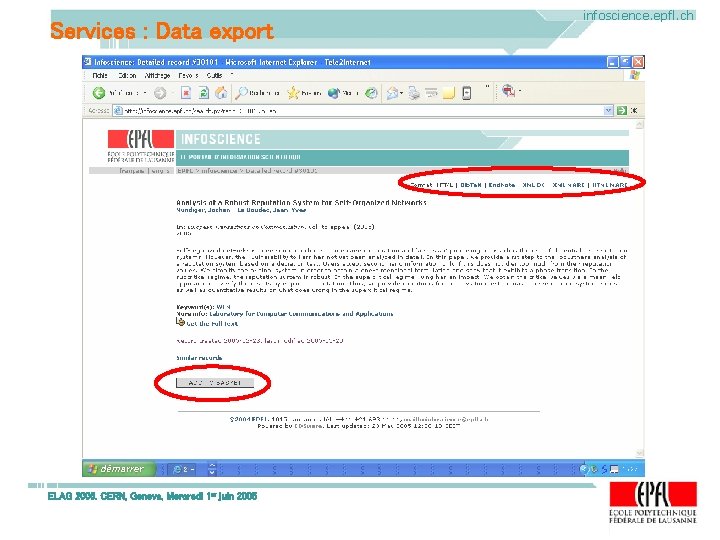
Task: Click the page scrollbar up arrow
Action: coord(639,124)
